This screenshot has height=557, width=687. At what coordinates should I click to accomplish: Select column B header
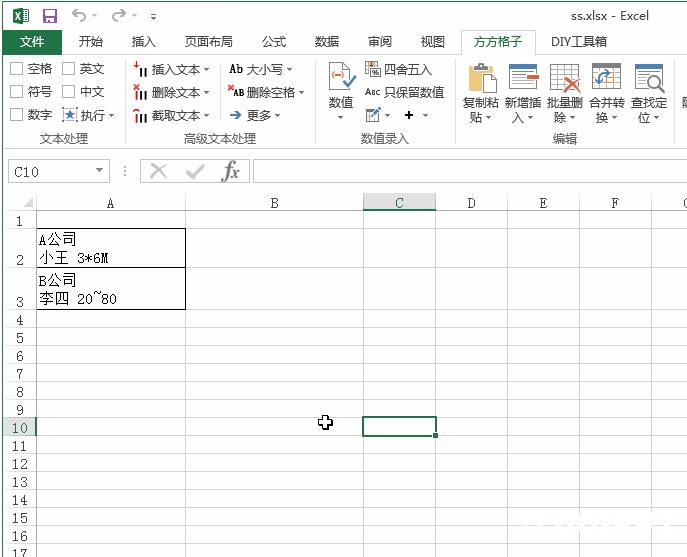tap(274, 203)
